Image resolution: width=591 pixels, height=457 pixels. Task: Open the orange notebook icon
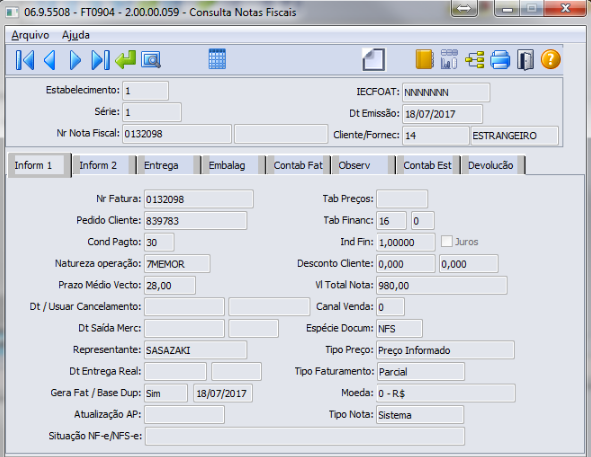(425, 59)
